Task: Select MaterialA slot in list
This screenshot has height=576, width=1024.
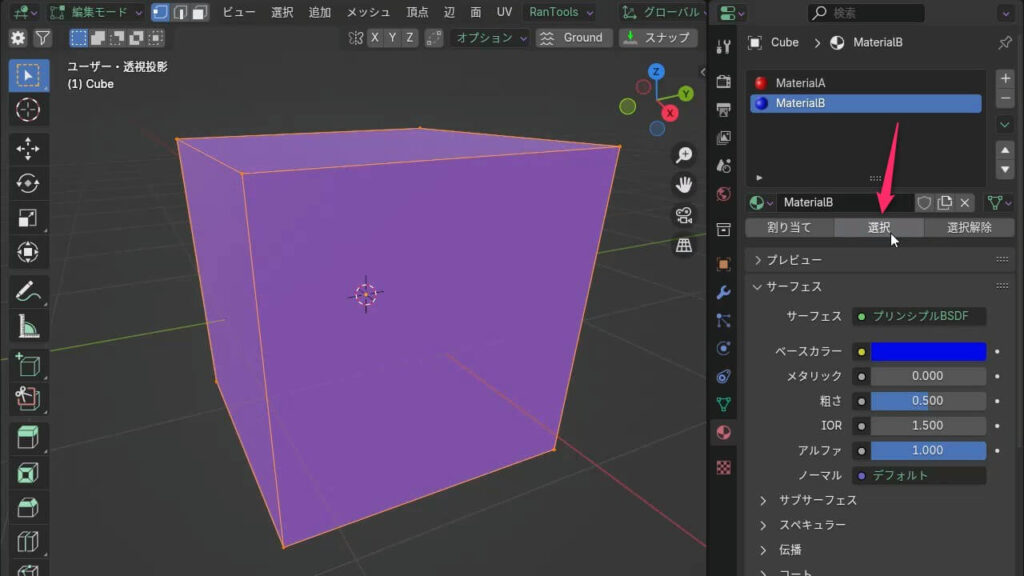Action: click(865, 83)
